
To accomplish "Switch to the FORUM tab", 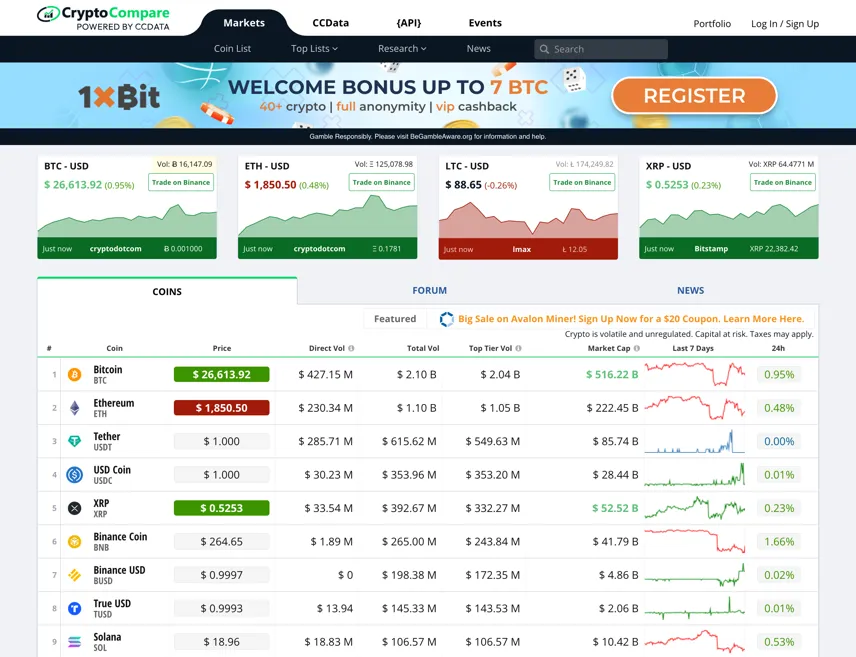I will (430, 291).
